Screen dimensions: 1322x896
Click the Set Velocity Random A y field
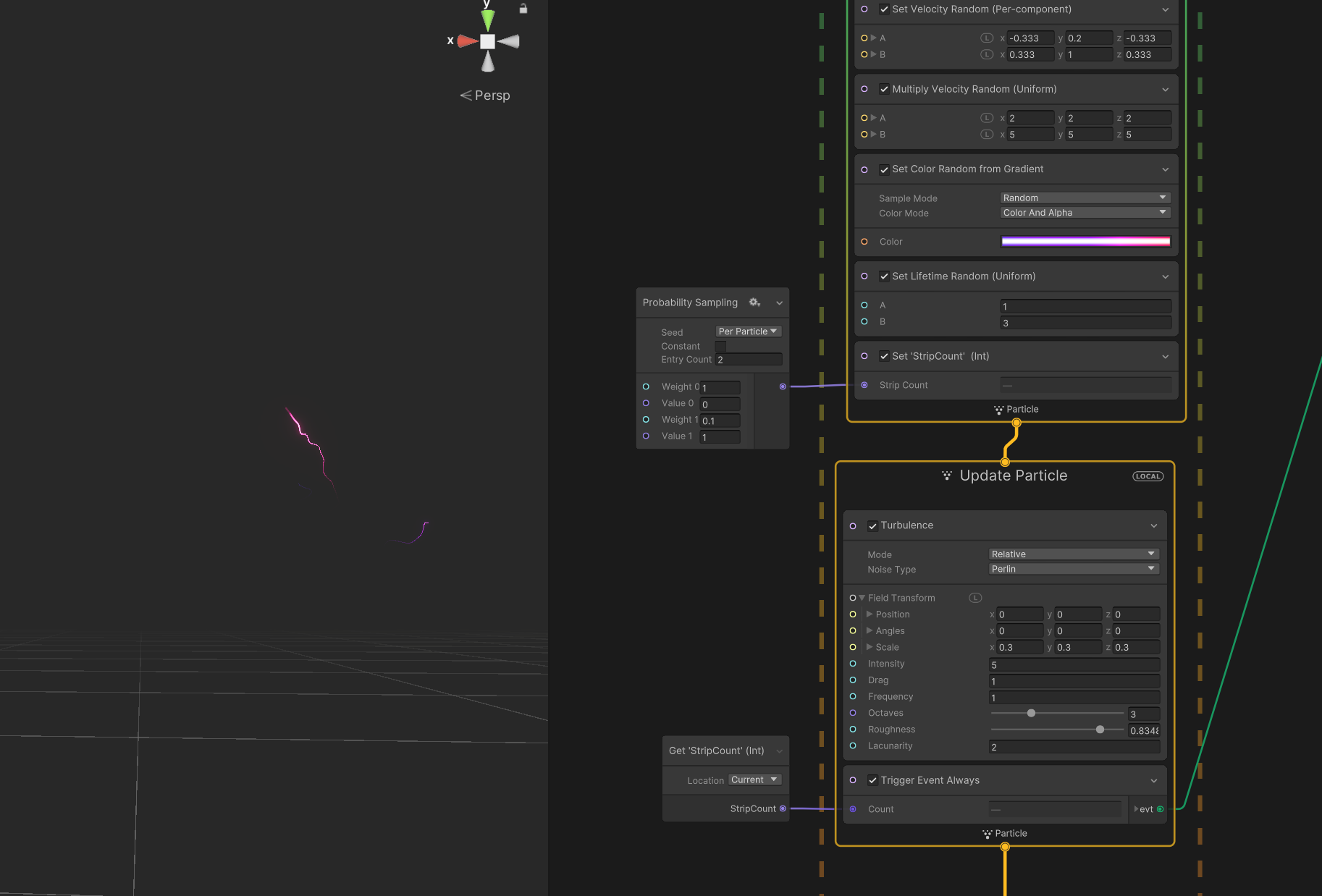tap(1089, 38)
